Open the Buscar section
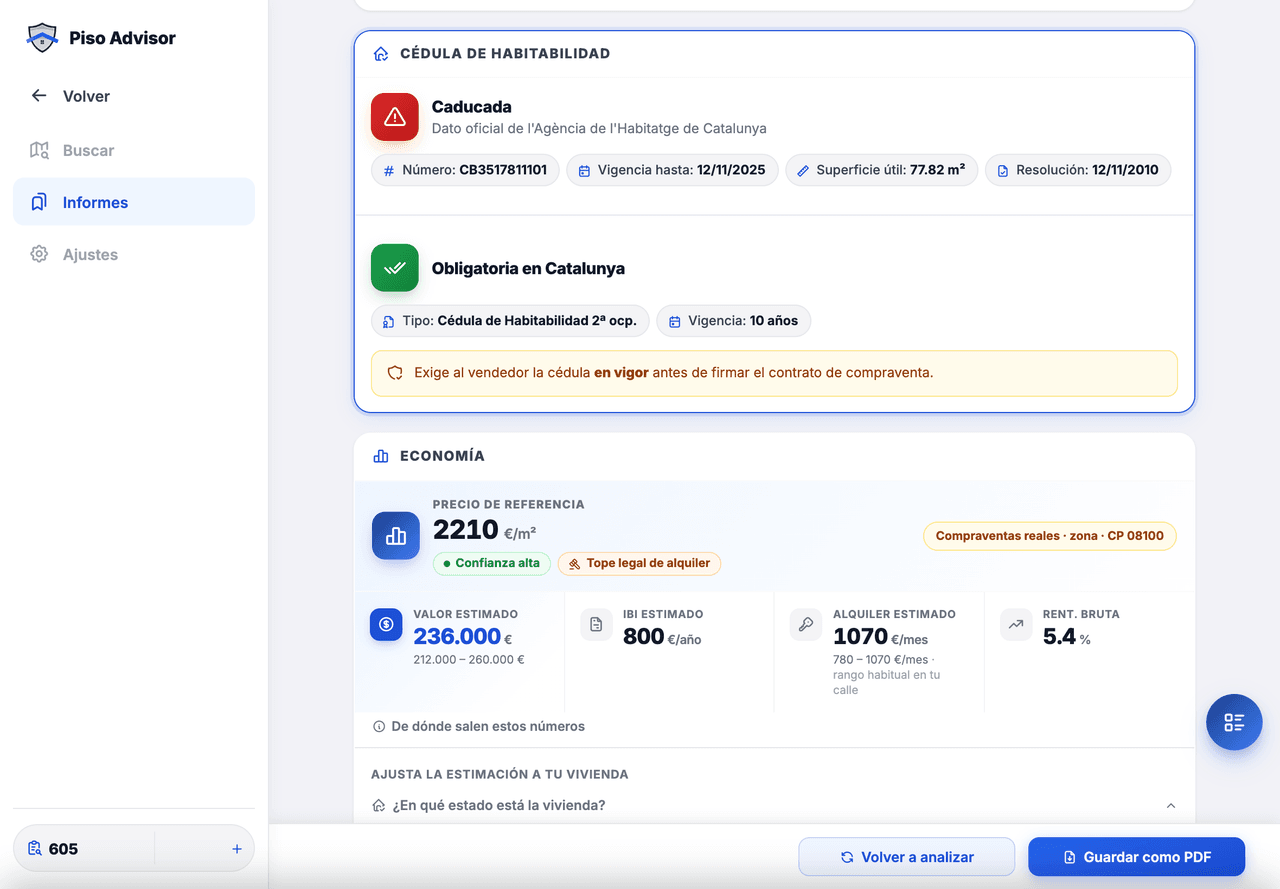Viewport: 1280px width, 889px height. click(x=134, y=150)
